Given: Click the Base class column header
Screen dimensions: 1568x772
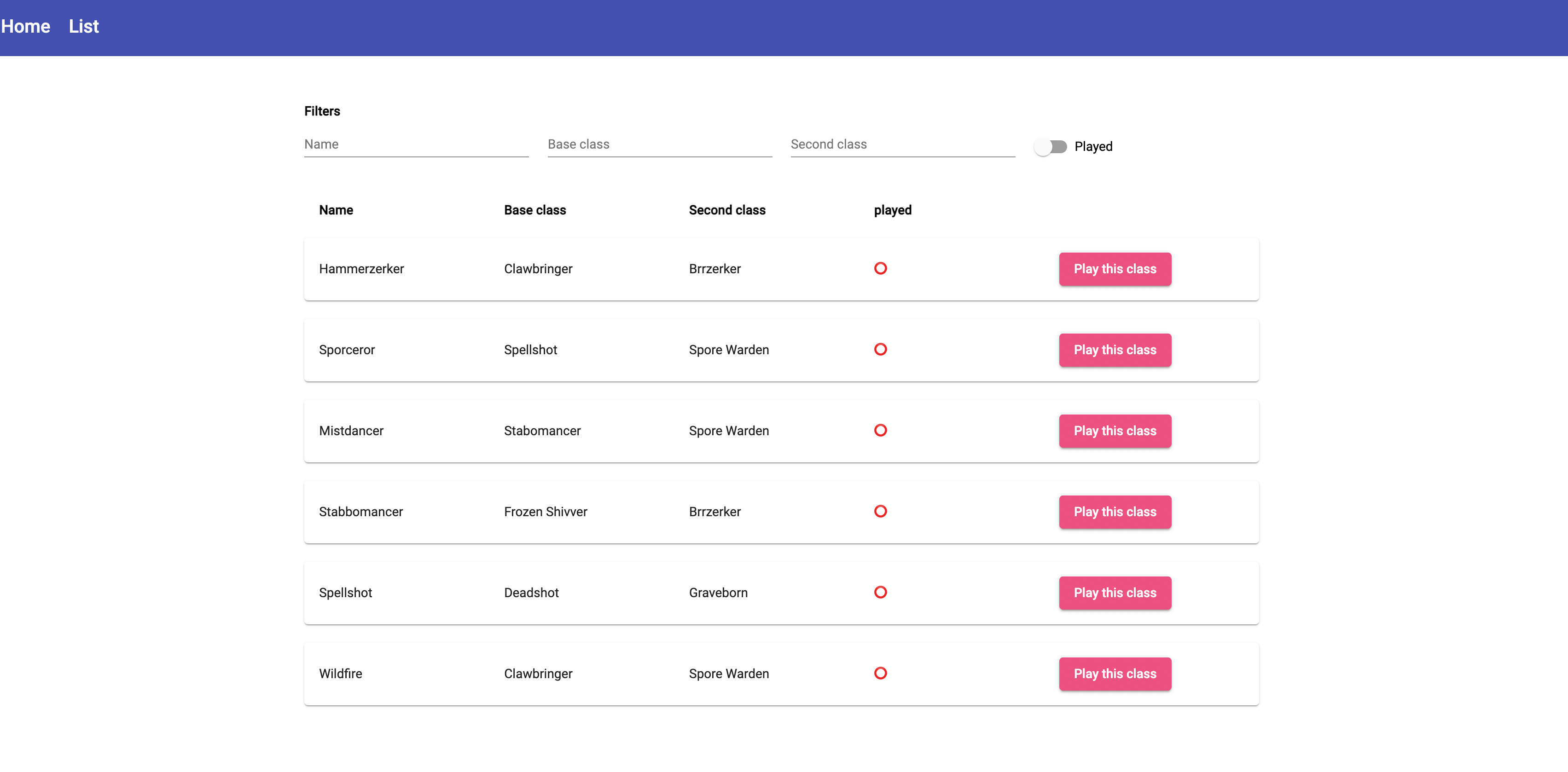Looking at the screenshot, I should tap(534, 210).
